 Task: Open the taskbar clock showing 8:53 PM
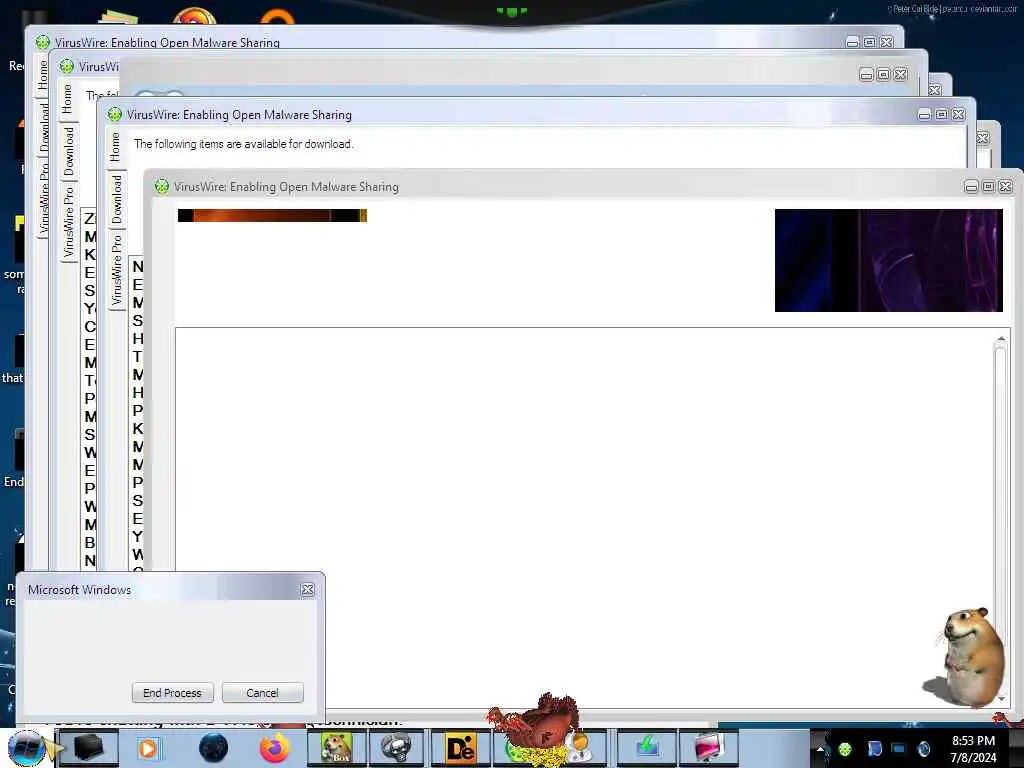pyautogui.click(x=973, y=749)
